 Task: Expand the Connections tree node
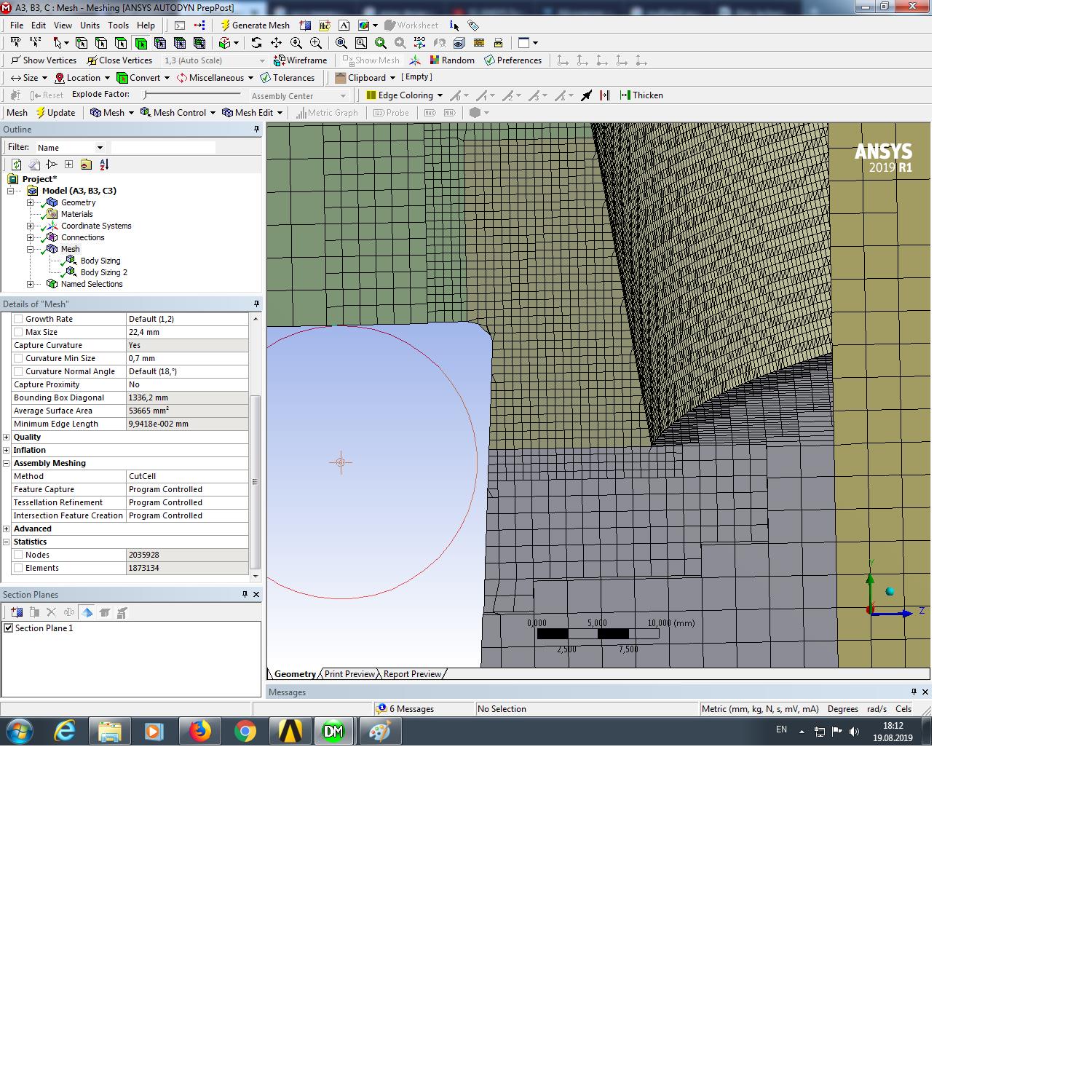[x=31, y=237]
